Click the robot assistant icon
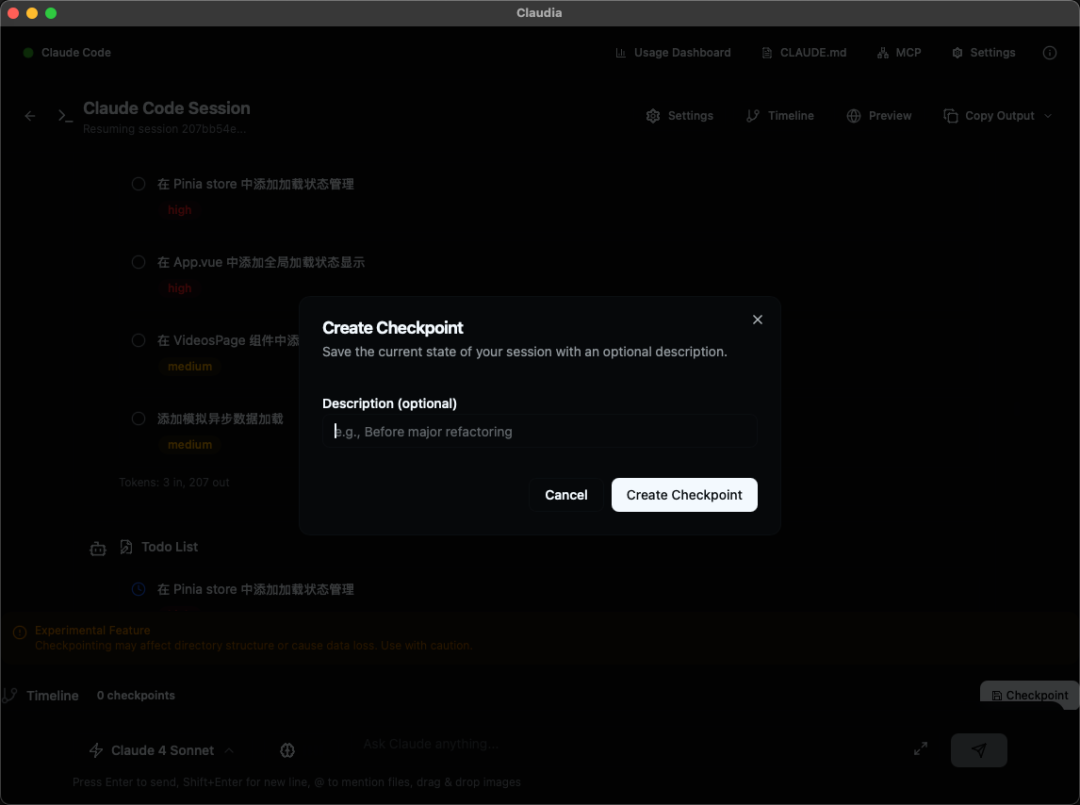1080x805 pixels. (x=98, y=548)
